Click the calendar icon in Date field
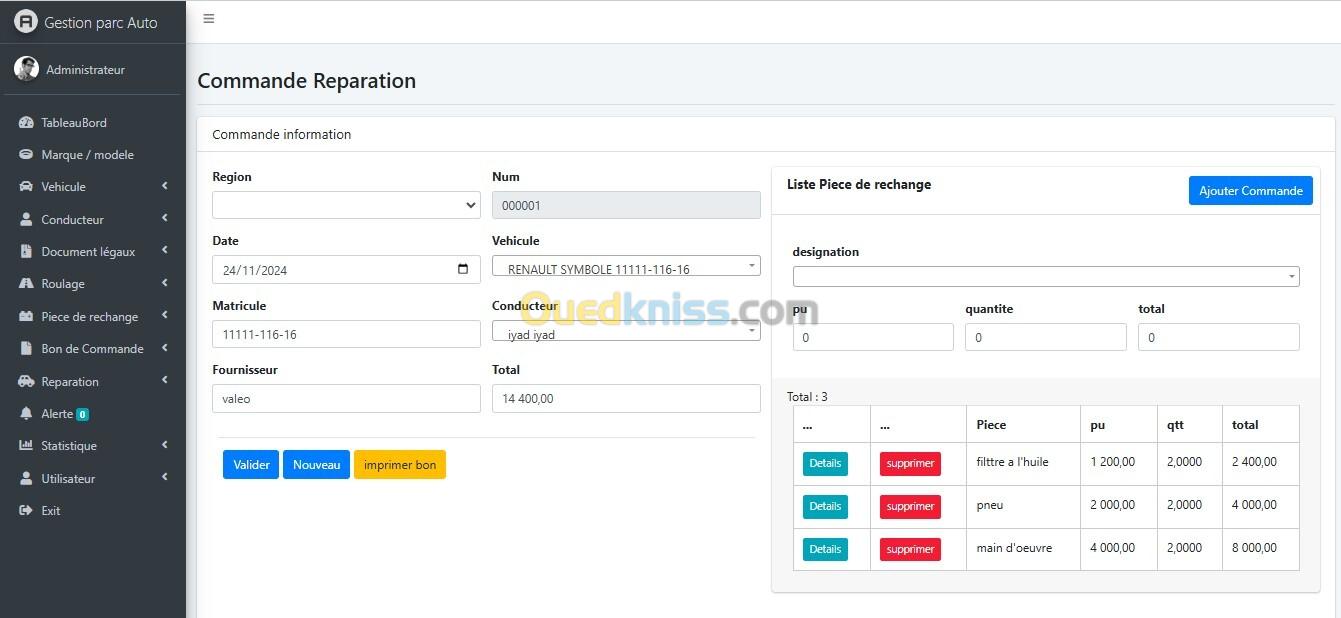 tap(462, 269)
